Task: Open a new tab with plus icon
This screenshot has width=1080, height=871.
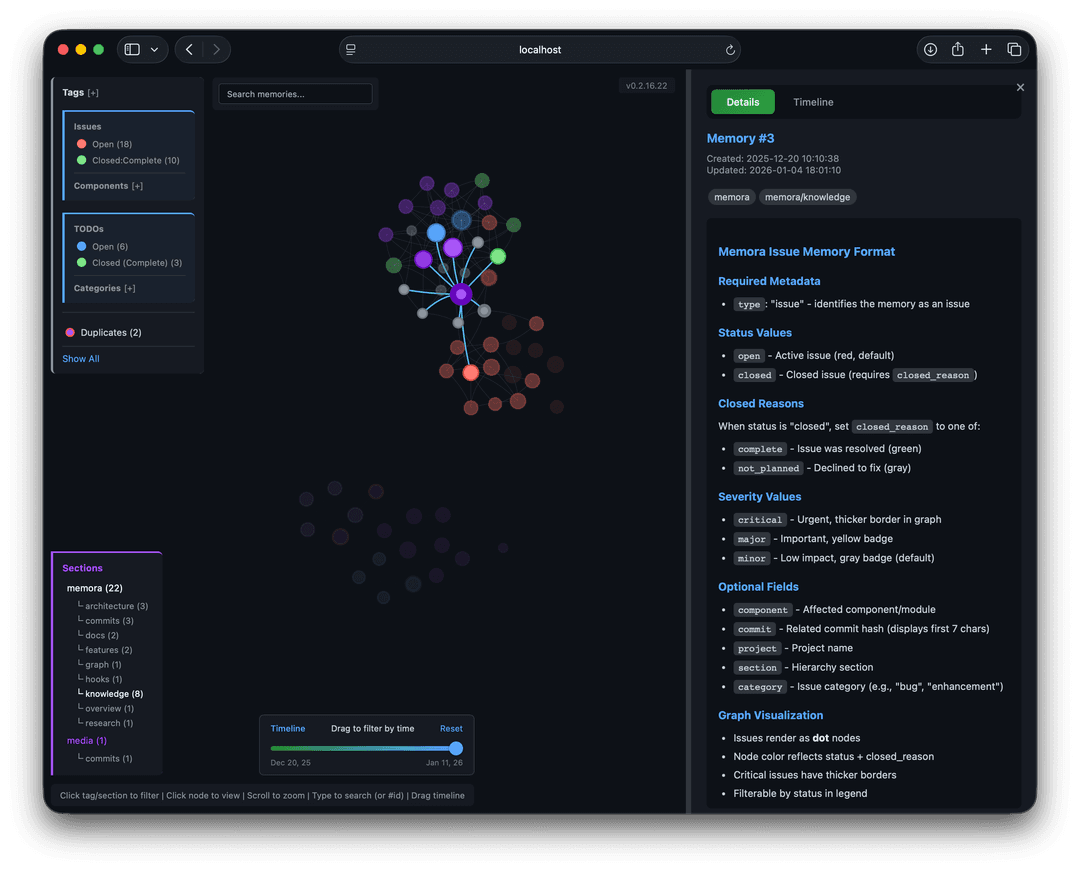Action: (986, 50)
